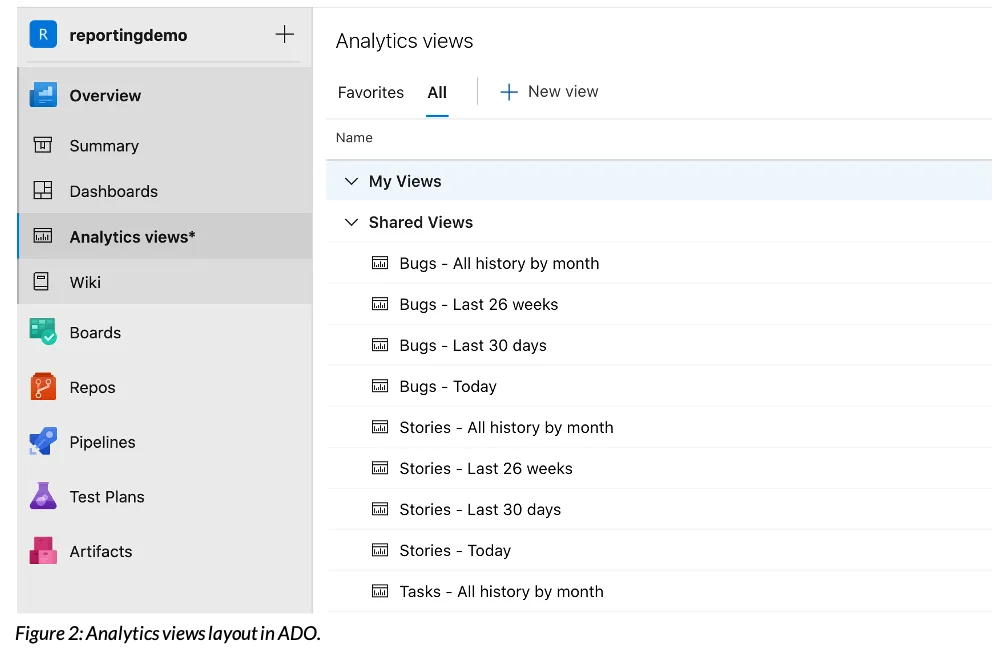Open Boards section label
Image resolution: width=993 pixels, height=656 pixels.
[95, 332]
